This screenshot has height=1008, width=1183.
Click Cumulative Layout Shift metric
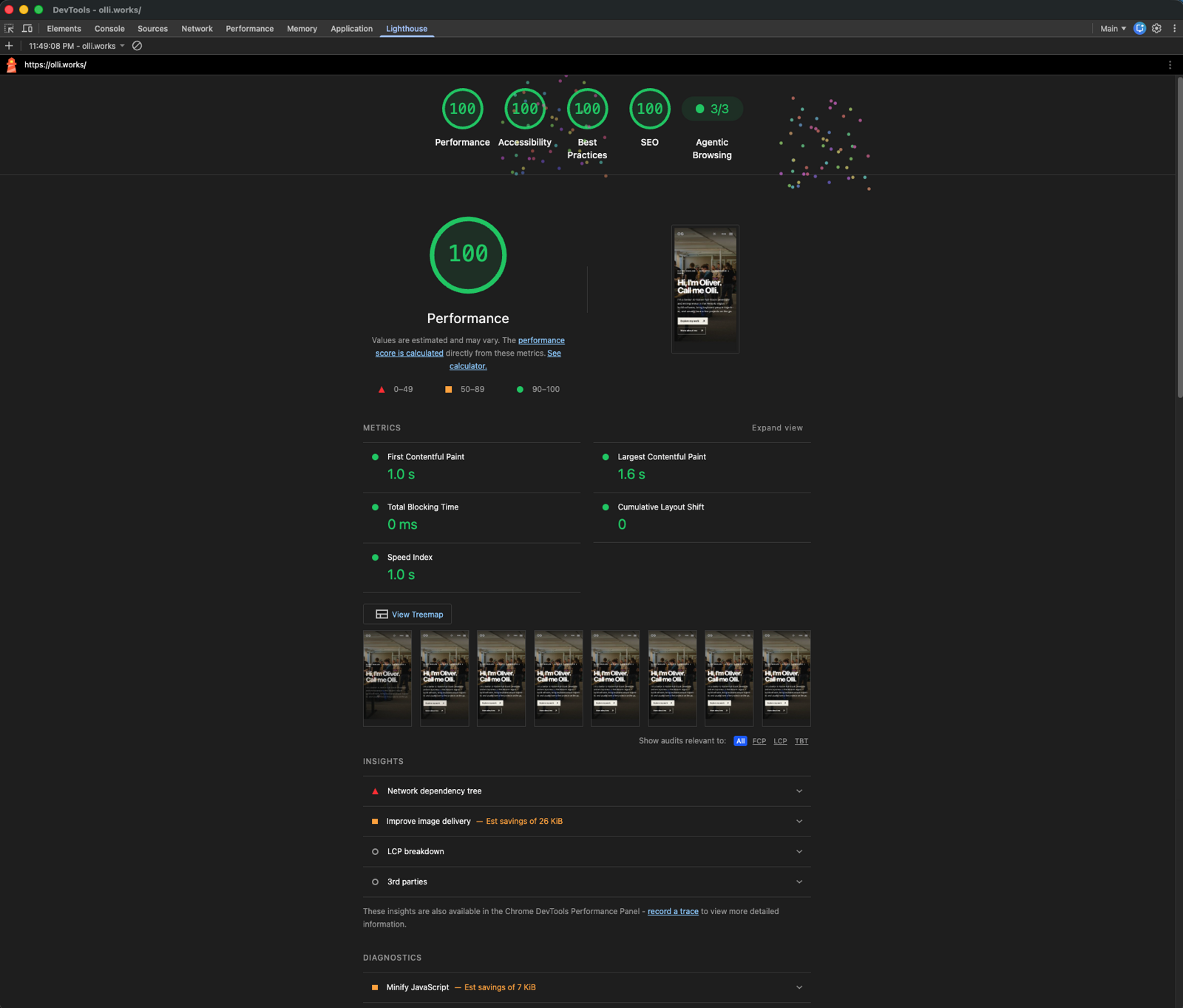(x=702, y=518)
